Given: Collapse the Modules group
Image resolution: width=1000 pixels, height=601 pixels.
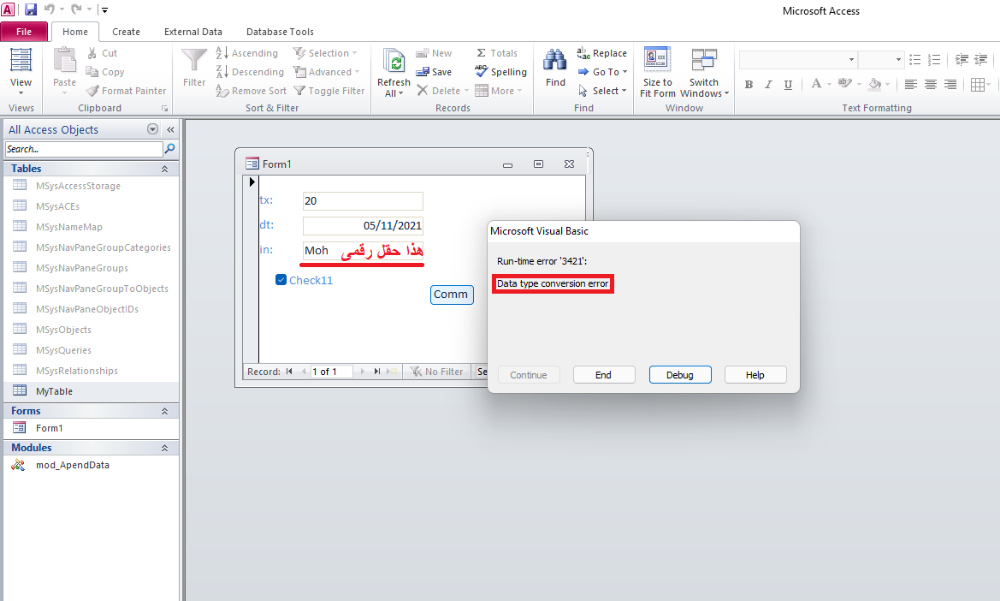Looking at the screenshot, I should (x=165, y=448).
